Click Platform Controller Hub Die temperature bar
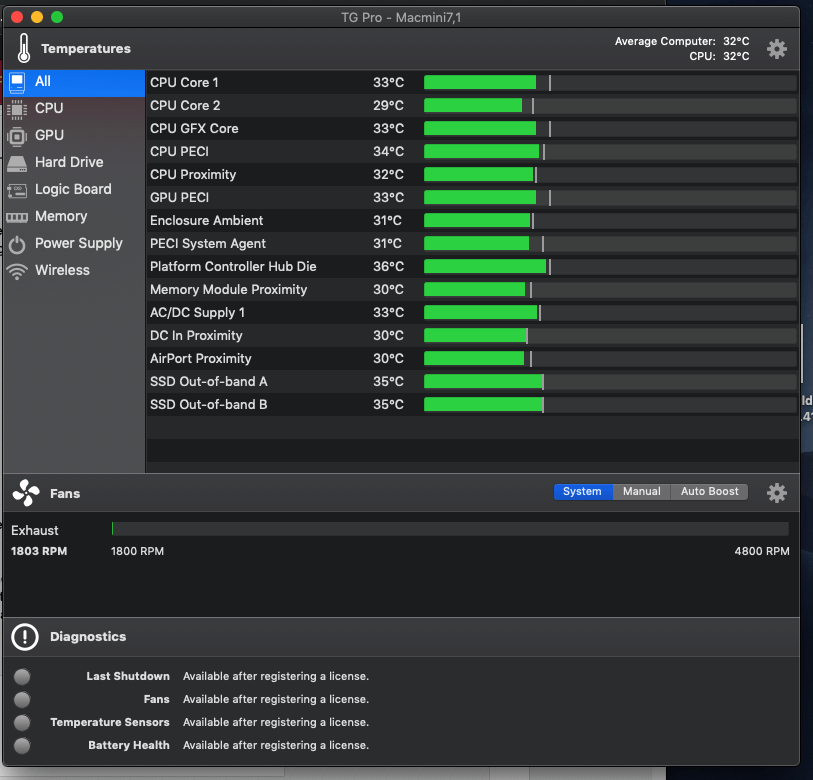Viewport: 813px width, 780px height. coord(610,267)
